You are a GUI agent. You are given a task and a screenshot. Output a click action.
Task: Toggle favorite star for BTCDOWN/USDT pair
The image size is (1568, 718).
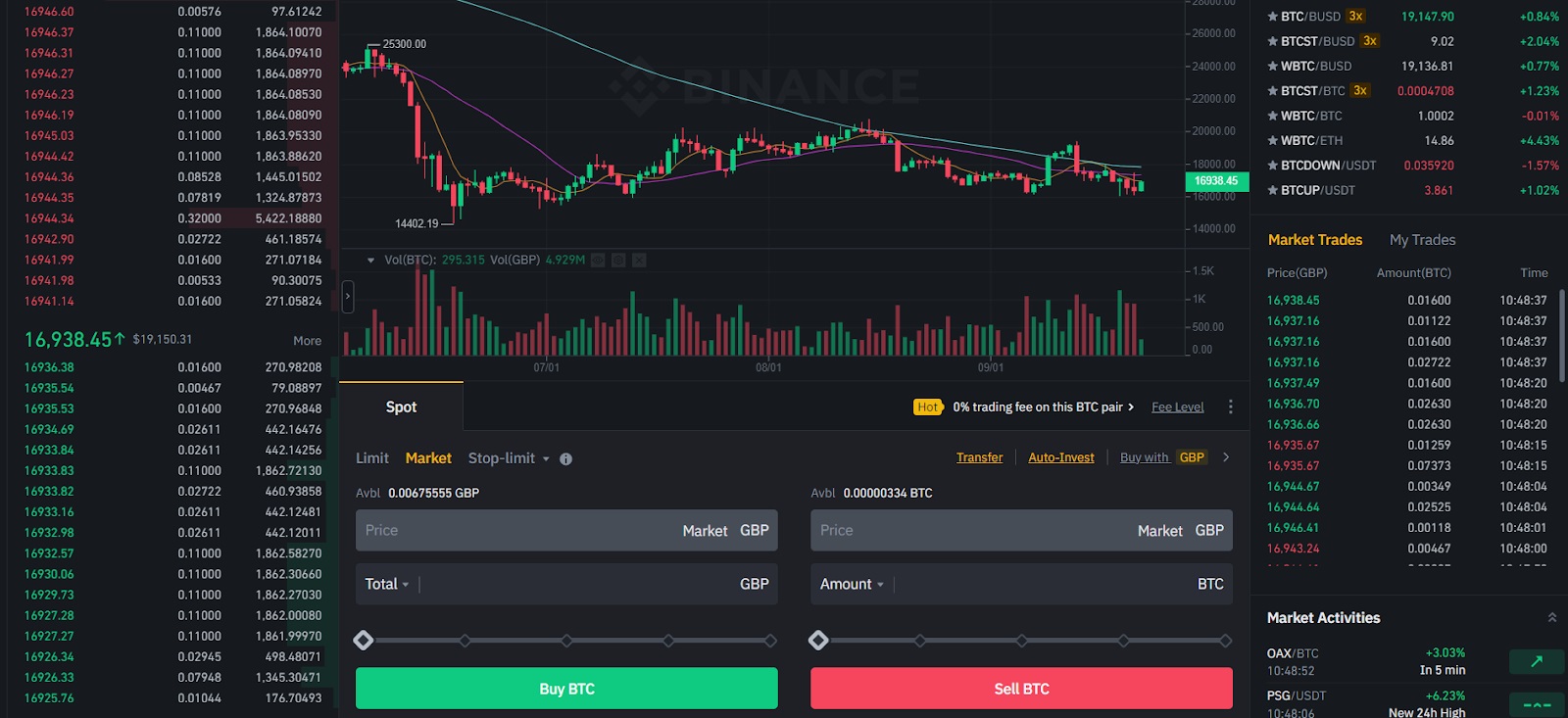tap(1272, 166)
